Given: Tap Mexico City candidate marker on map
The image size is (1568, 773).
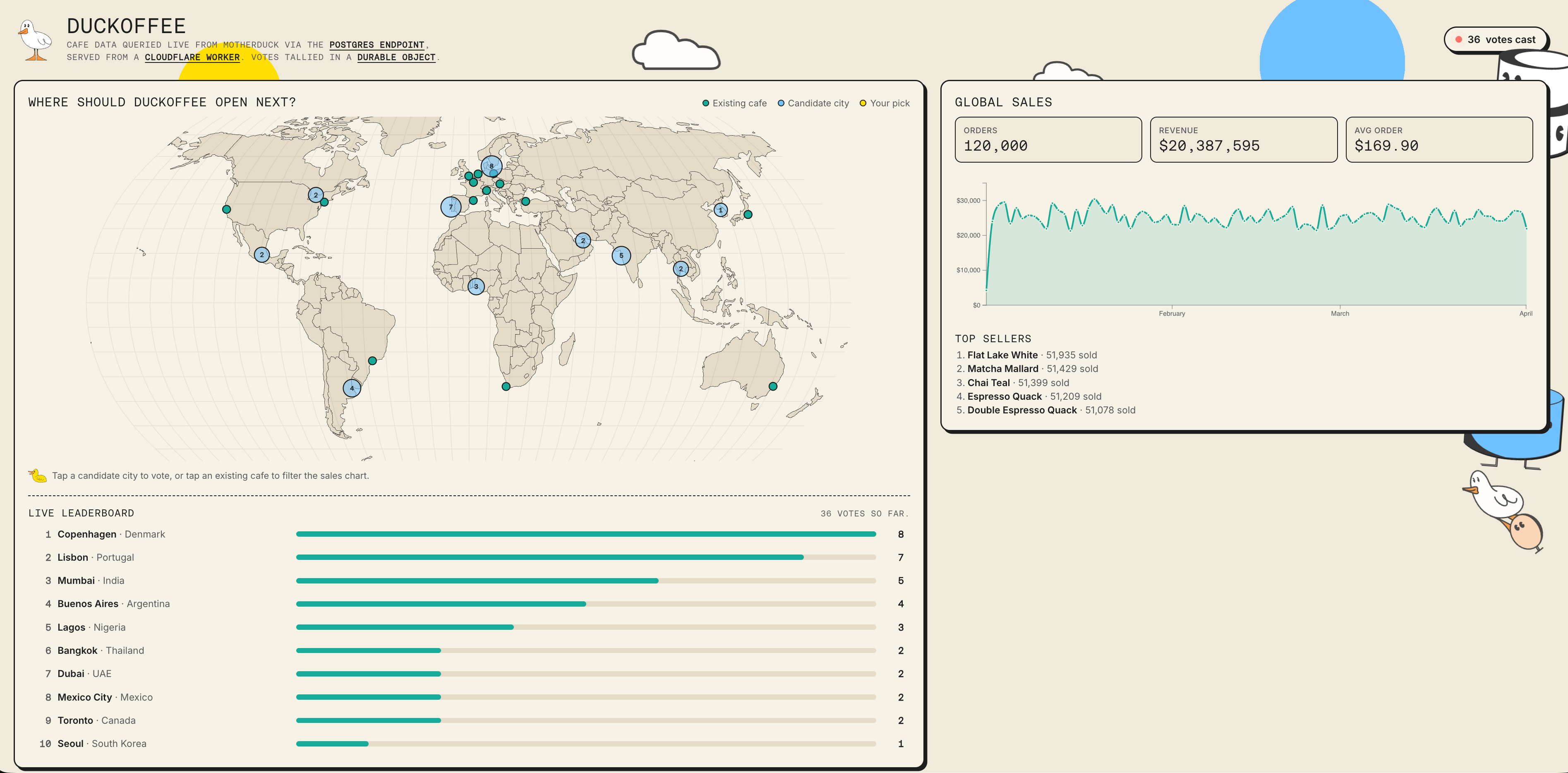Looking at the screenshot, I should tap(262, 254).
